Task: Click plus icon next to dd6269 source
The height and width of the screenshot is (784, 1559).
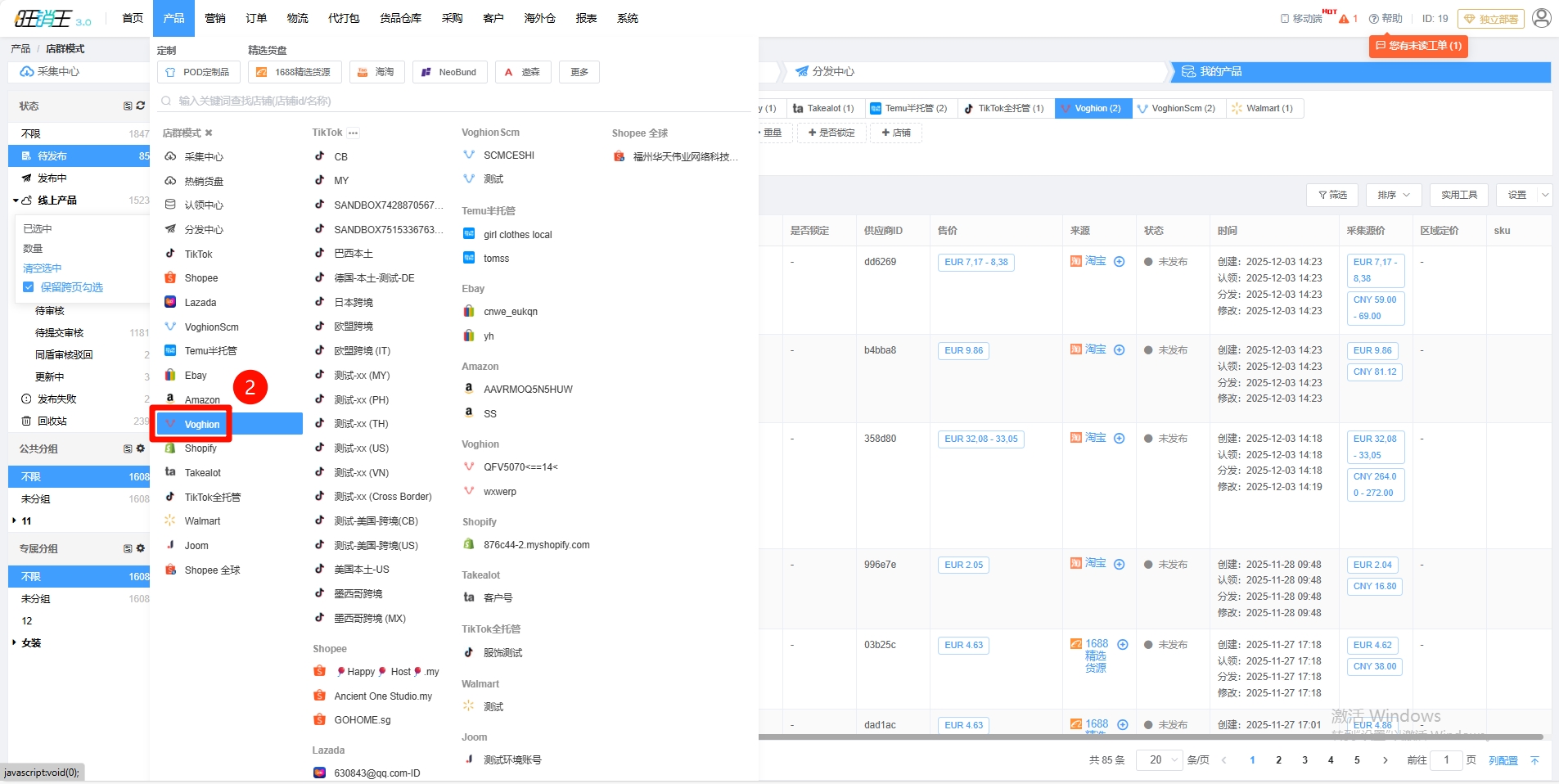Action: (x=1119, y=262)
